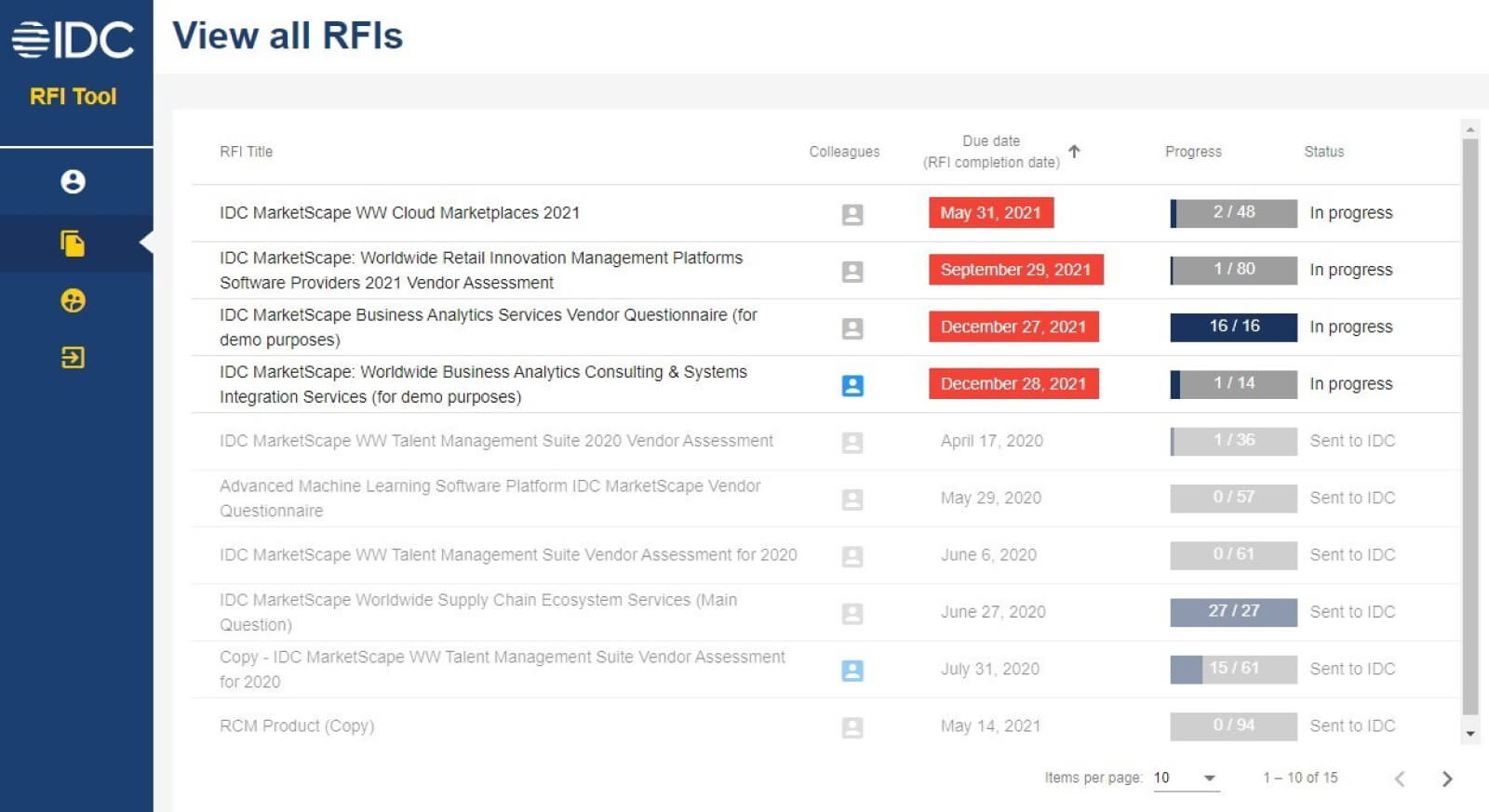Open Copy - IDC MarketScape WW Talent Management RFI
Viewport: 1489px width, 812px height.
tap(503, 669)
